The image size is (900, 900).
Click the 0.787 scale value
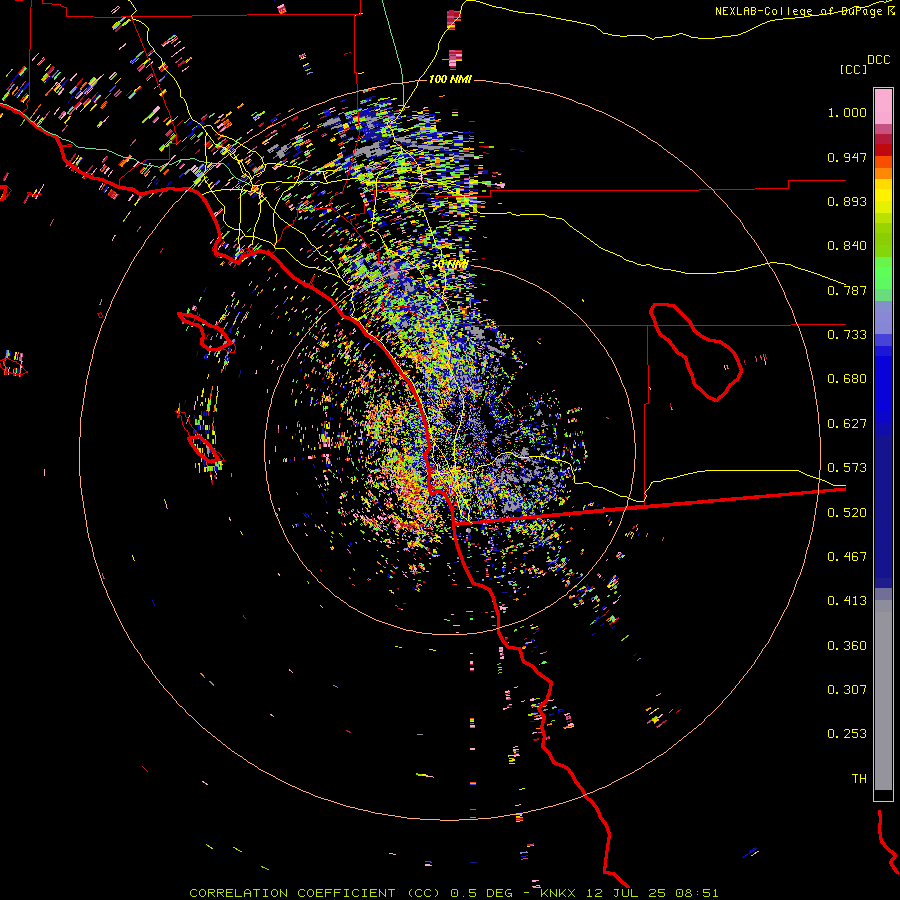tap(847, 290)
